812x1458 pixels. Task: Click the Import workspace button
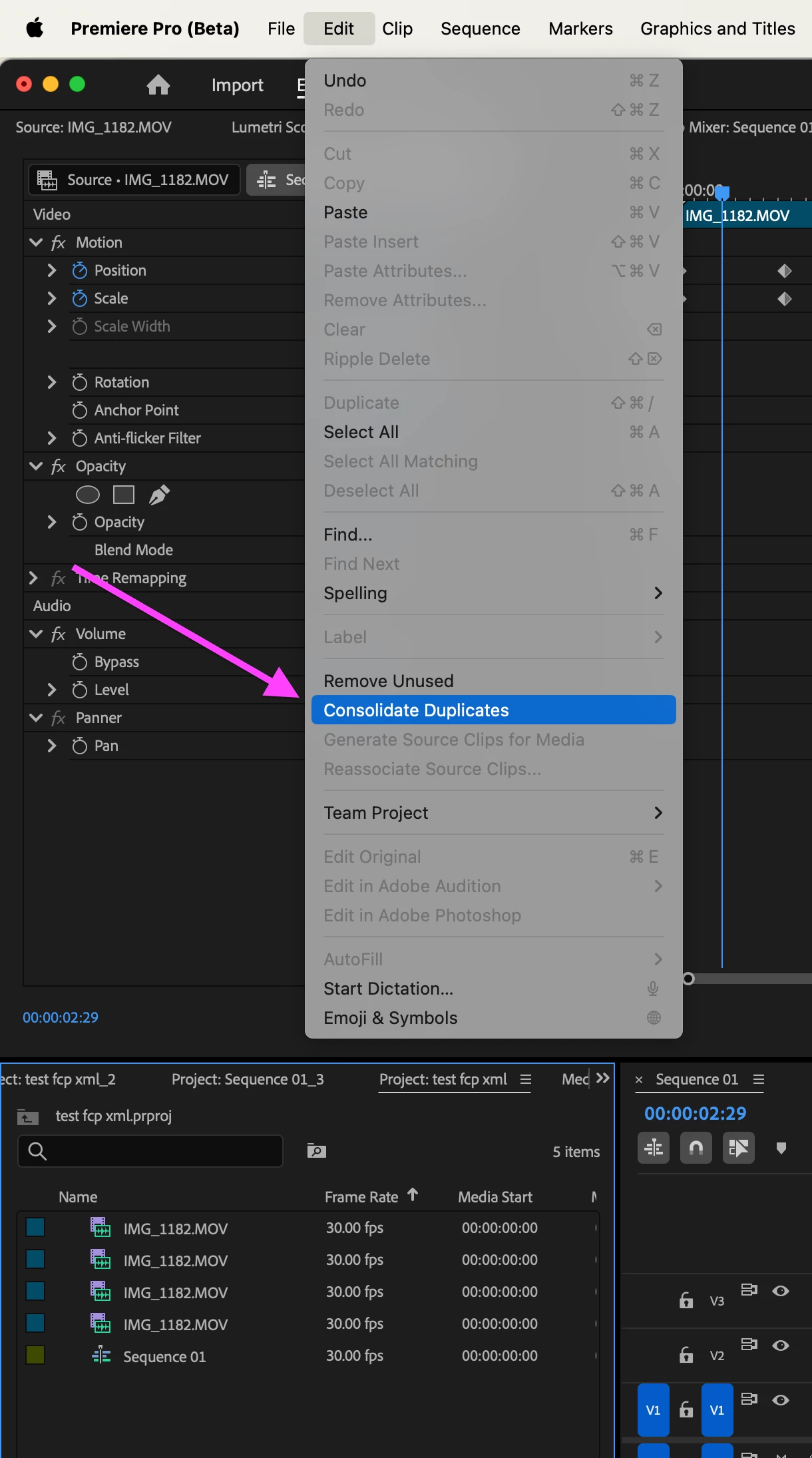pyautogui.click(x=237, y=85)
